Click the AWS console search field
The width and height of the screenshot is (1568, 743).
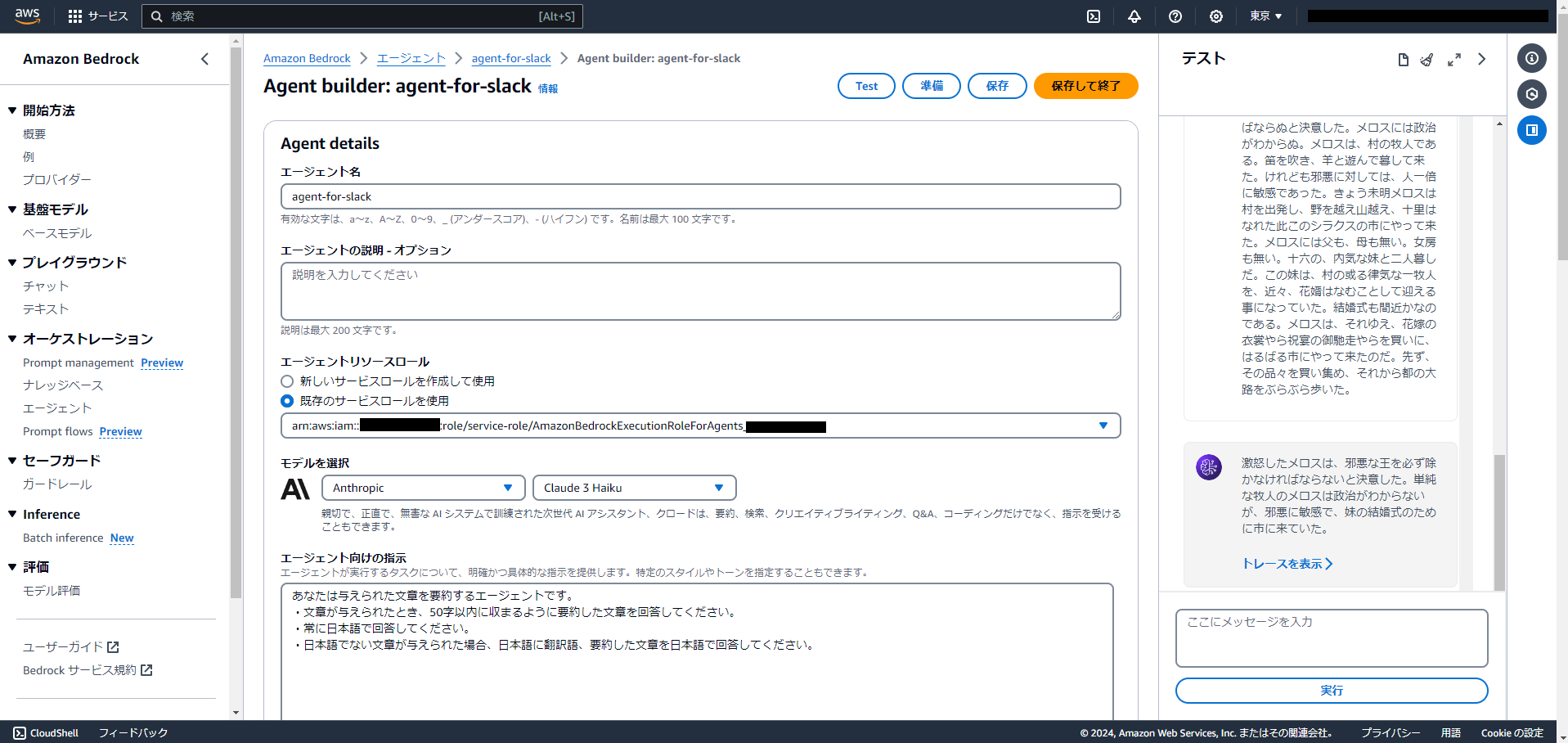coord(362,16)
